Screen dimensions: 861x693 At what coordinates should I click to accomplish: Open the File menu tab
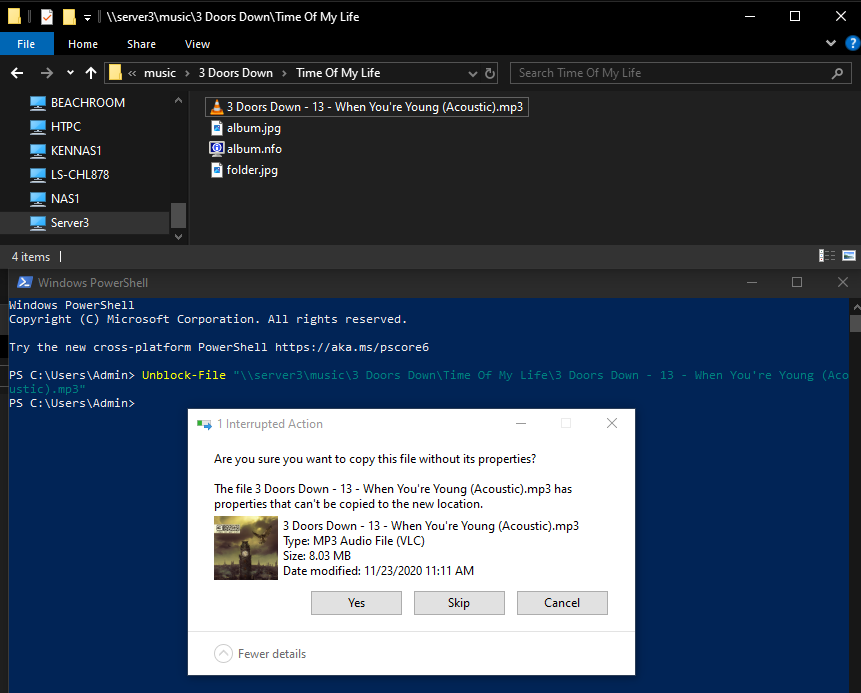pyautogui.click(x=26, y=44)
